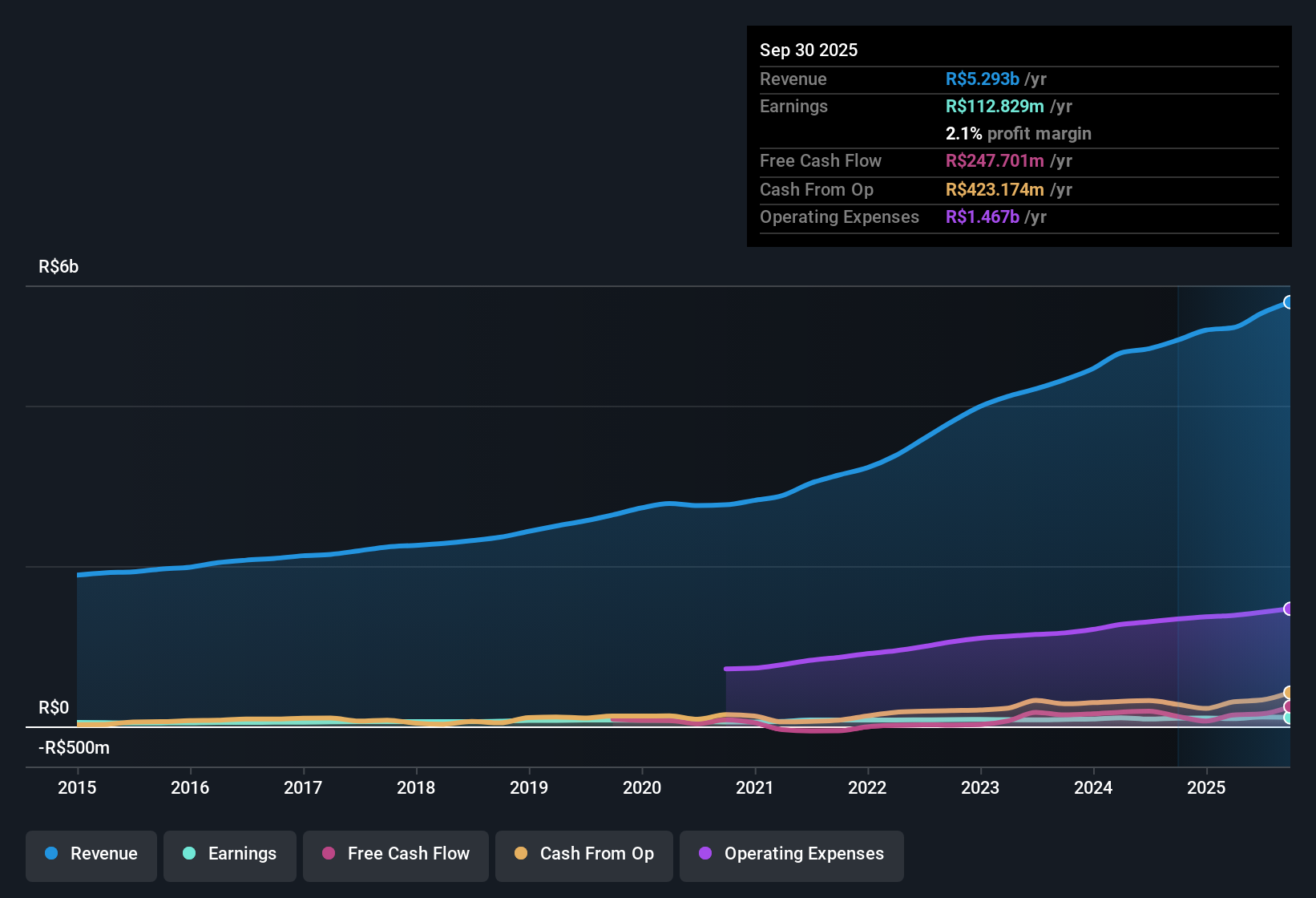Select the Free Cash Flow legend tab
Viewport: 1316px width, 898px height.
coord(395,854)
